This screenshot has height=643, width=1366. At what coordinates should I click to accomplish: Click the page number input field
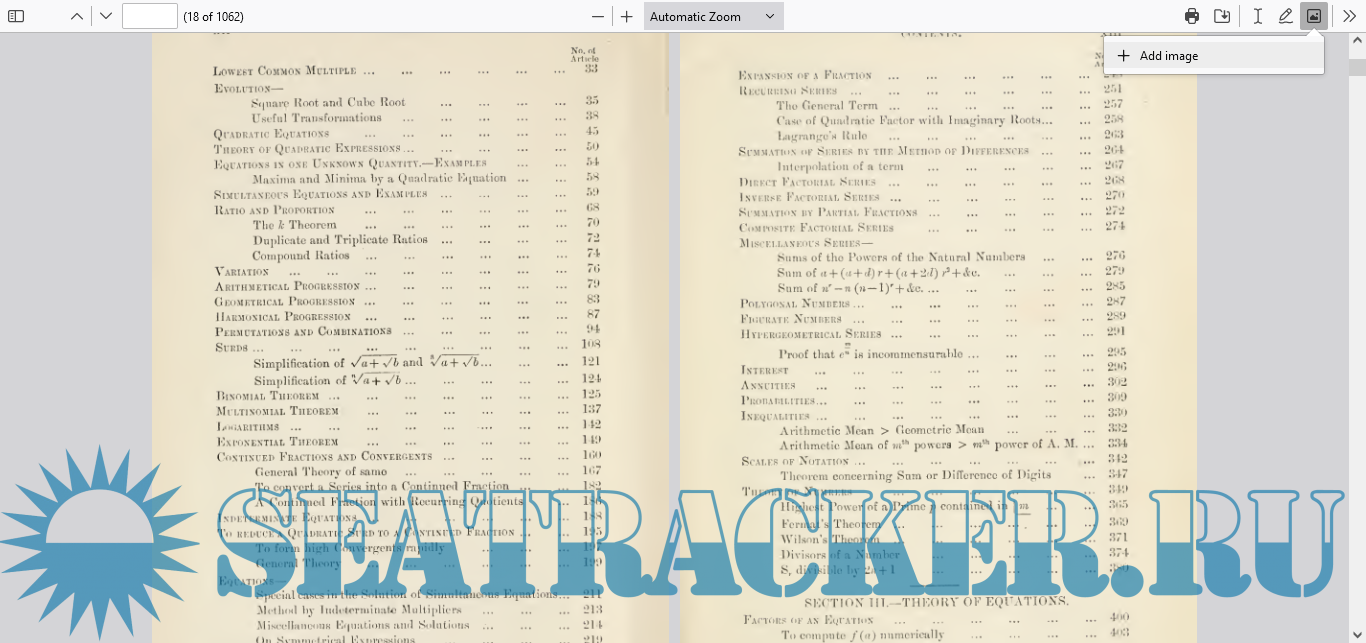pos(150,16)
